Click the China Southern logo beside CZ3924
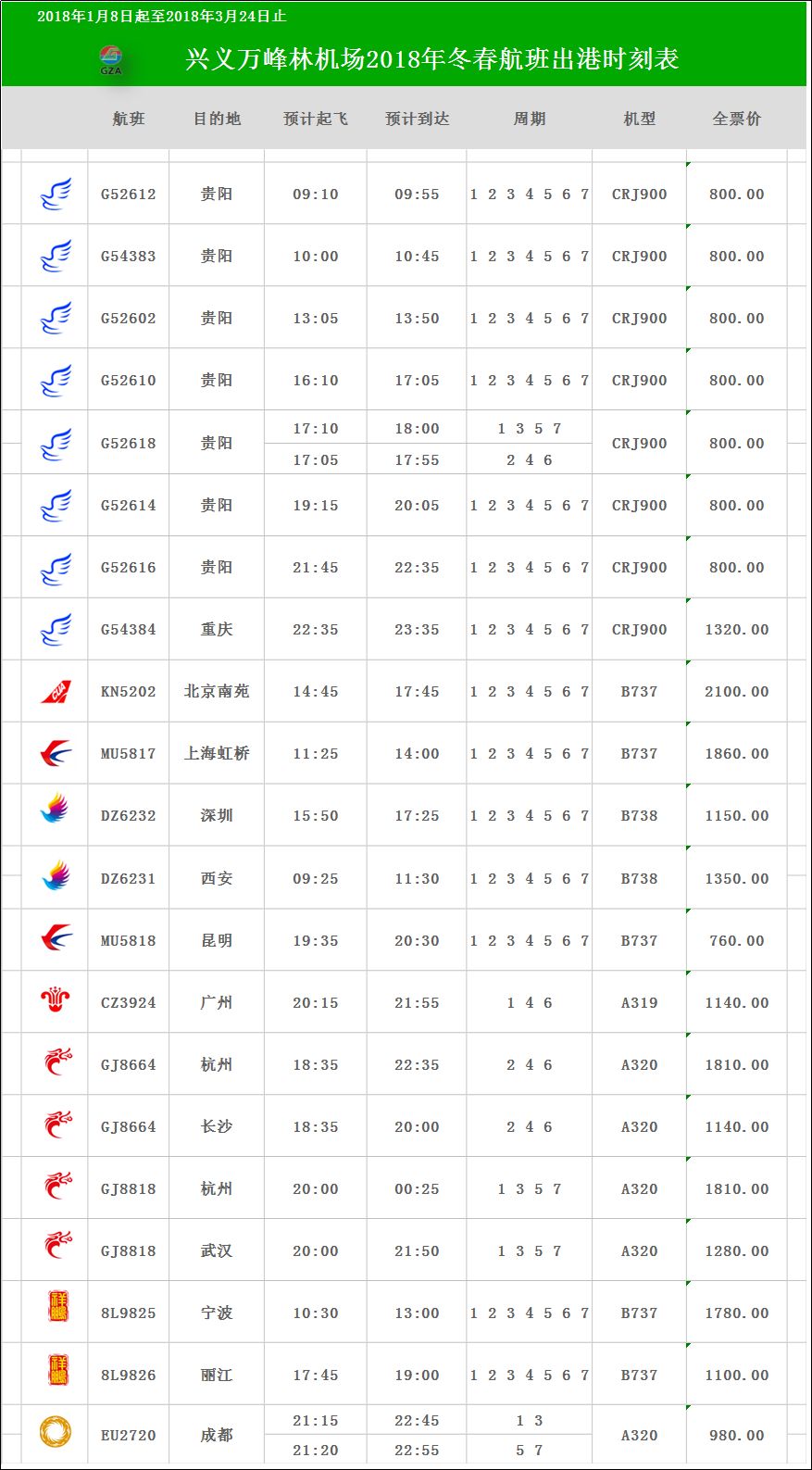The image size is (812, 1470). (x=56, y=1001)
